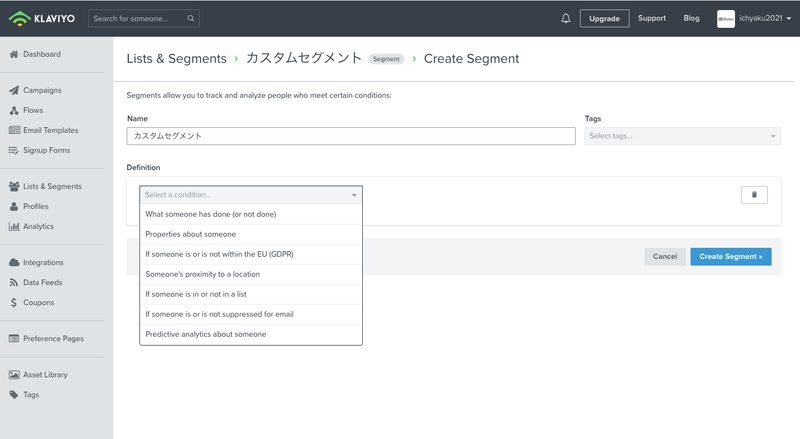Viewport: 800px width, 439px height.
Task: Open Data Feeds in sidebar
Action: 42,282
